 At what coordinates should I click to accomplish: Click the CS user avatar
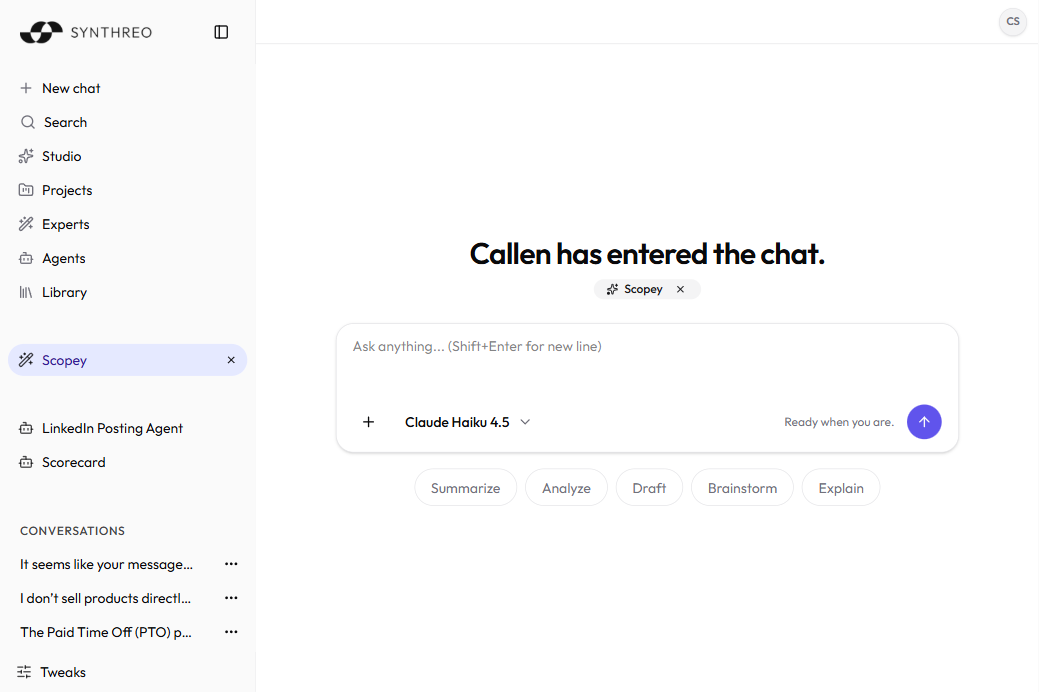coord(1012,21)
